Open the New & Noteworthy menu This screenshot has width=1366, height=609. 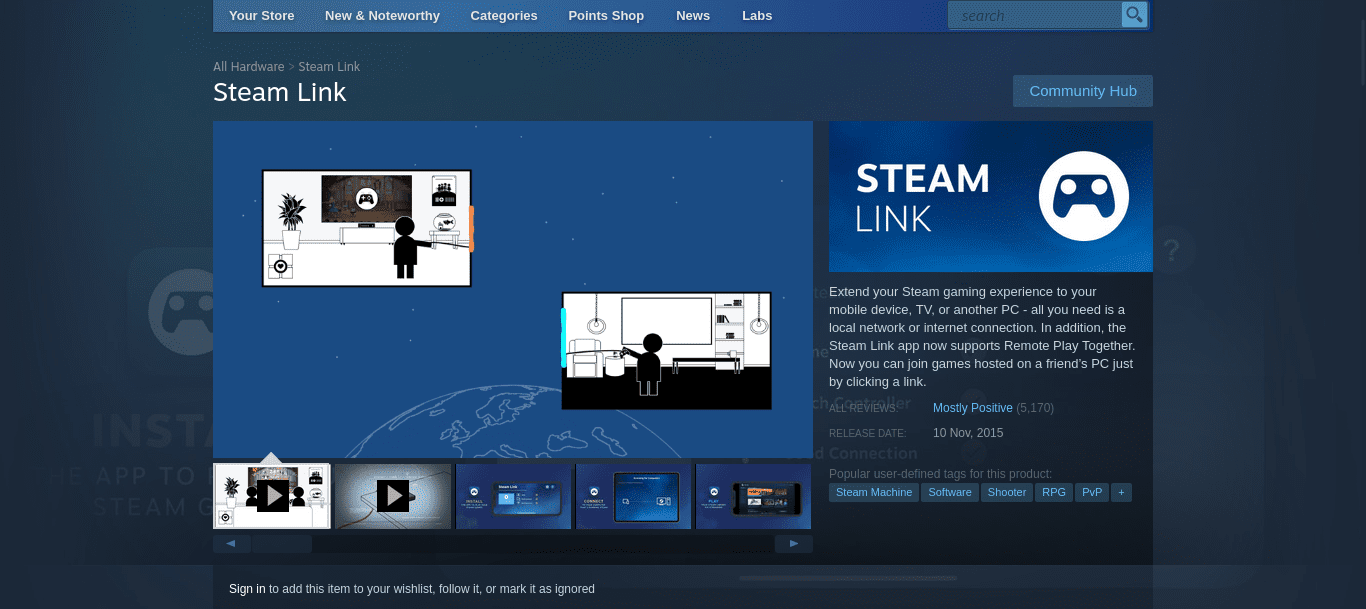click(382, 15)
